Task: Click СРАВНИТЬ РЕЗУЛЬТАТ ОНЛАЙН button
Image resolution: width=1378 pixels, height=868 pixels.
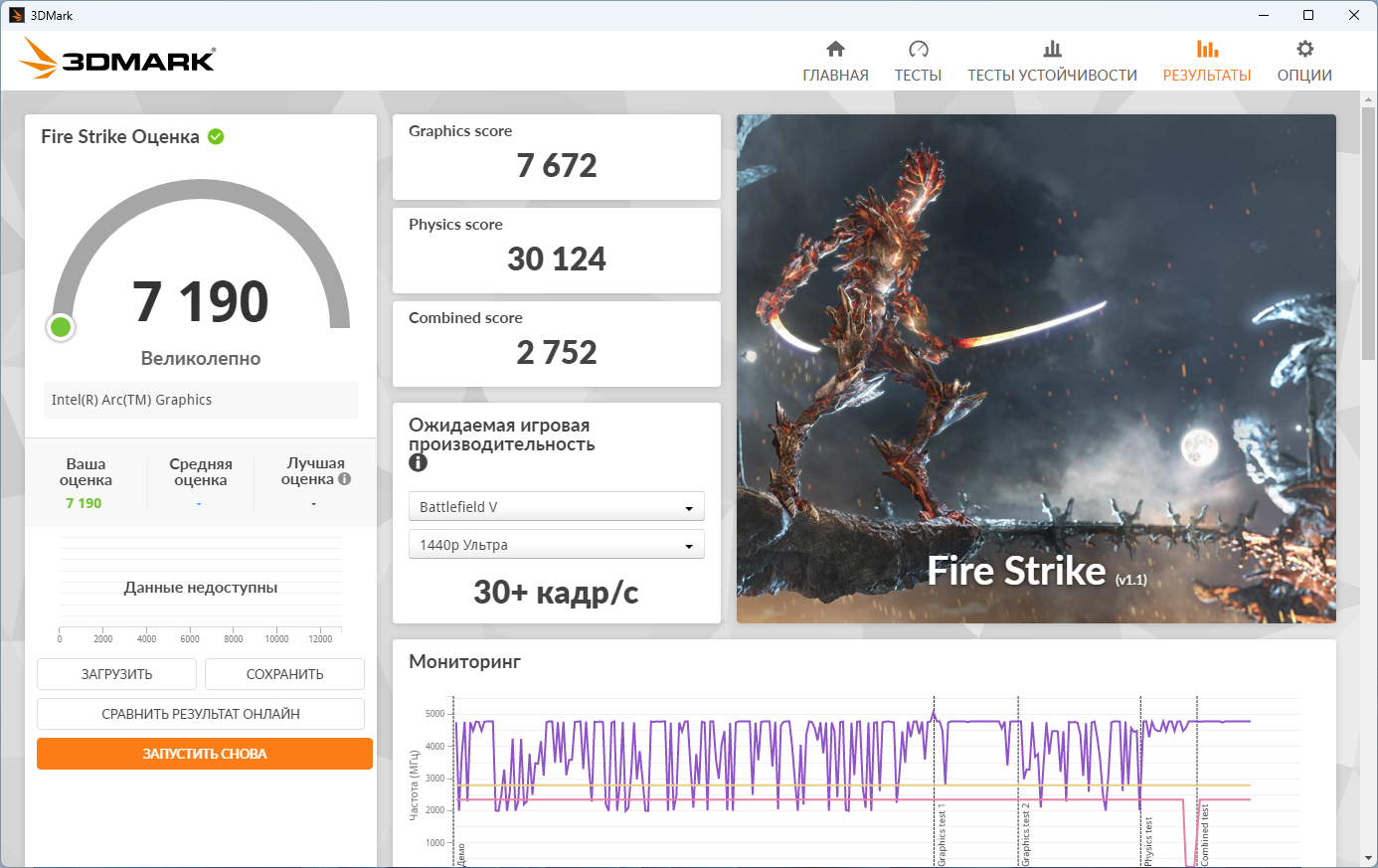Action: click(201, 714)
